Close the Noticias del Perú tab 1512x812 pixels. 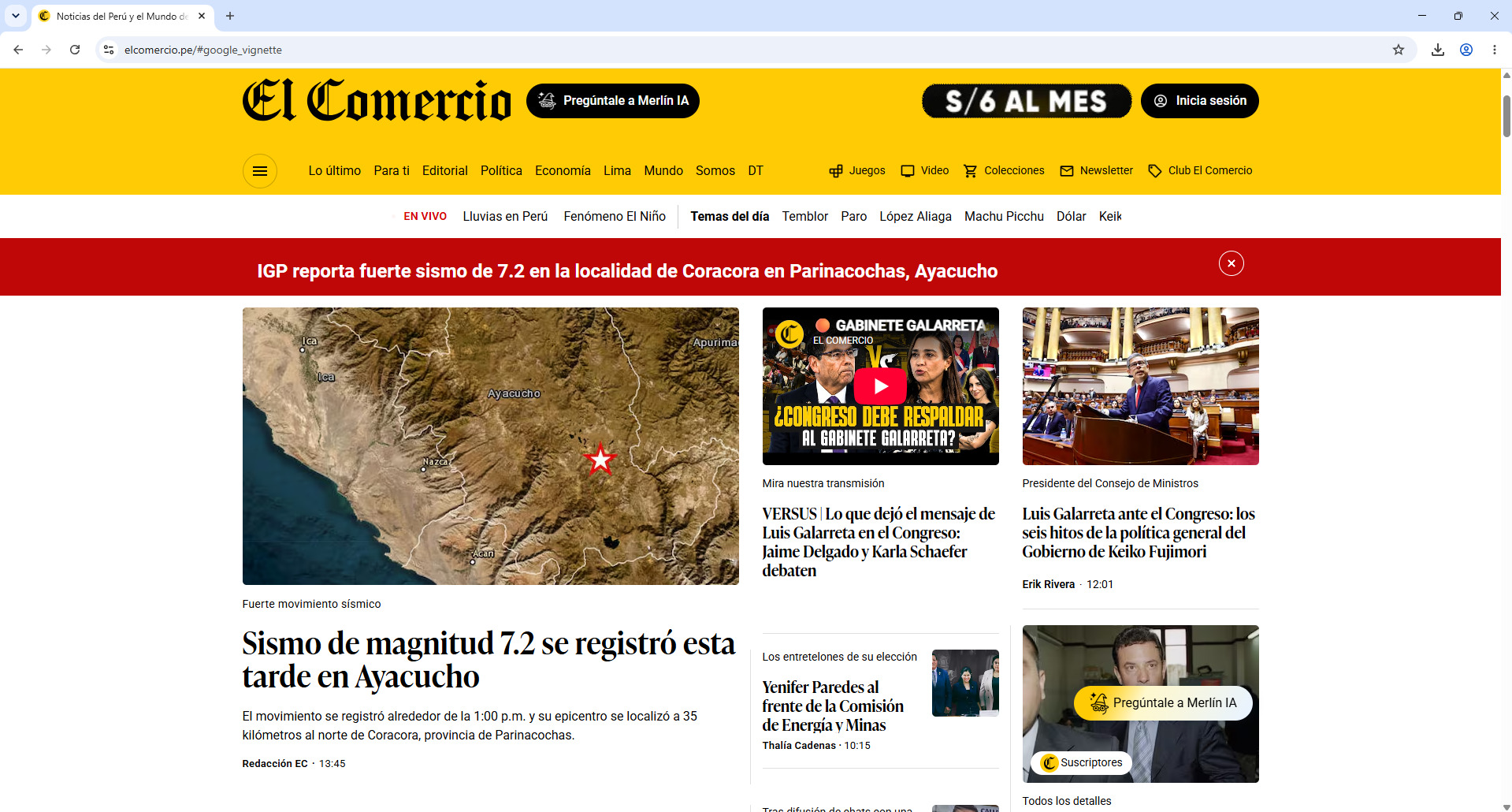(202, 16)
